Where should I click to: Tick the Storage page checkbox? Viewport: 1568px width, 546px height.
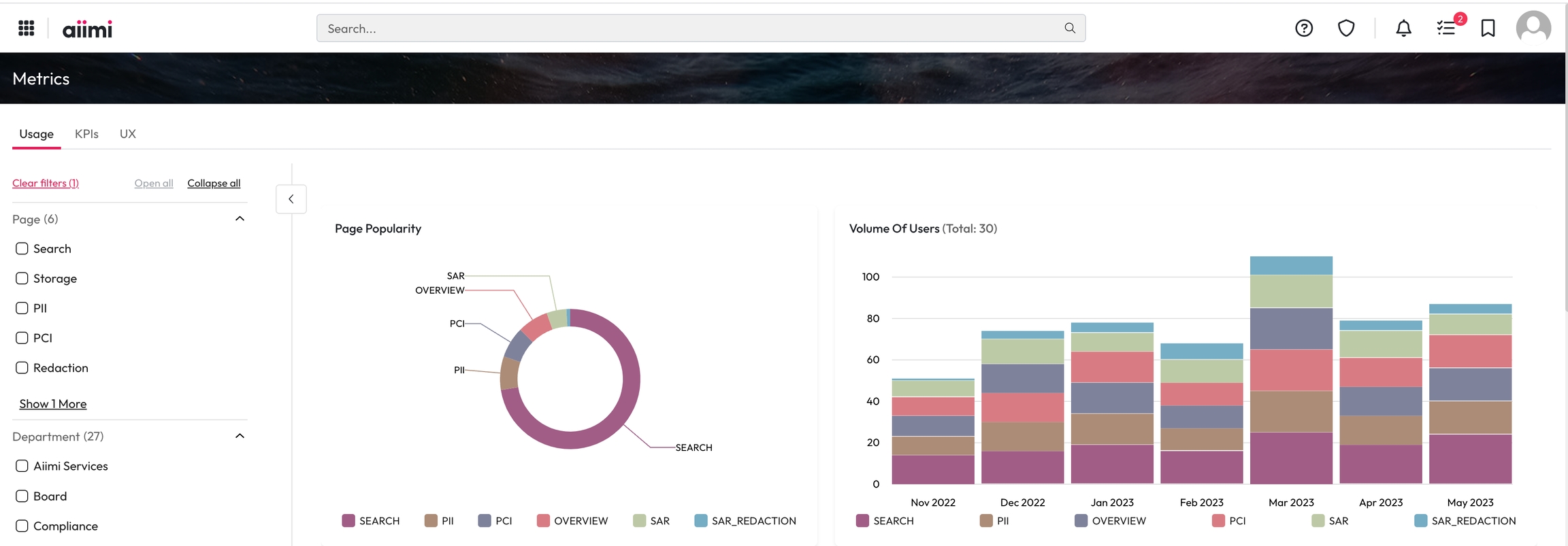tap(22, 279)
